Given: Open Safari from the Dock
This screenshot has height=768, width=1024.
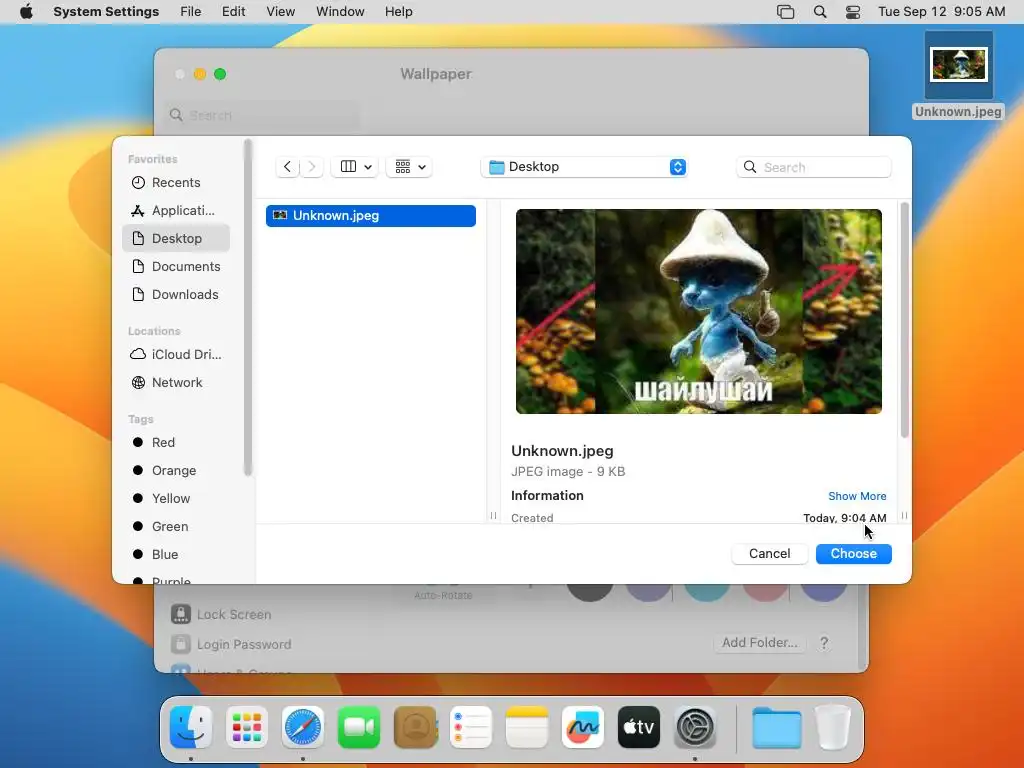Looking at the screenshot, I should click(303, 727).
